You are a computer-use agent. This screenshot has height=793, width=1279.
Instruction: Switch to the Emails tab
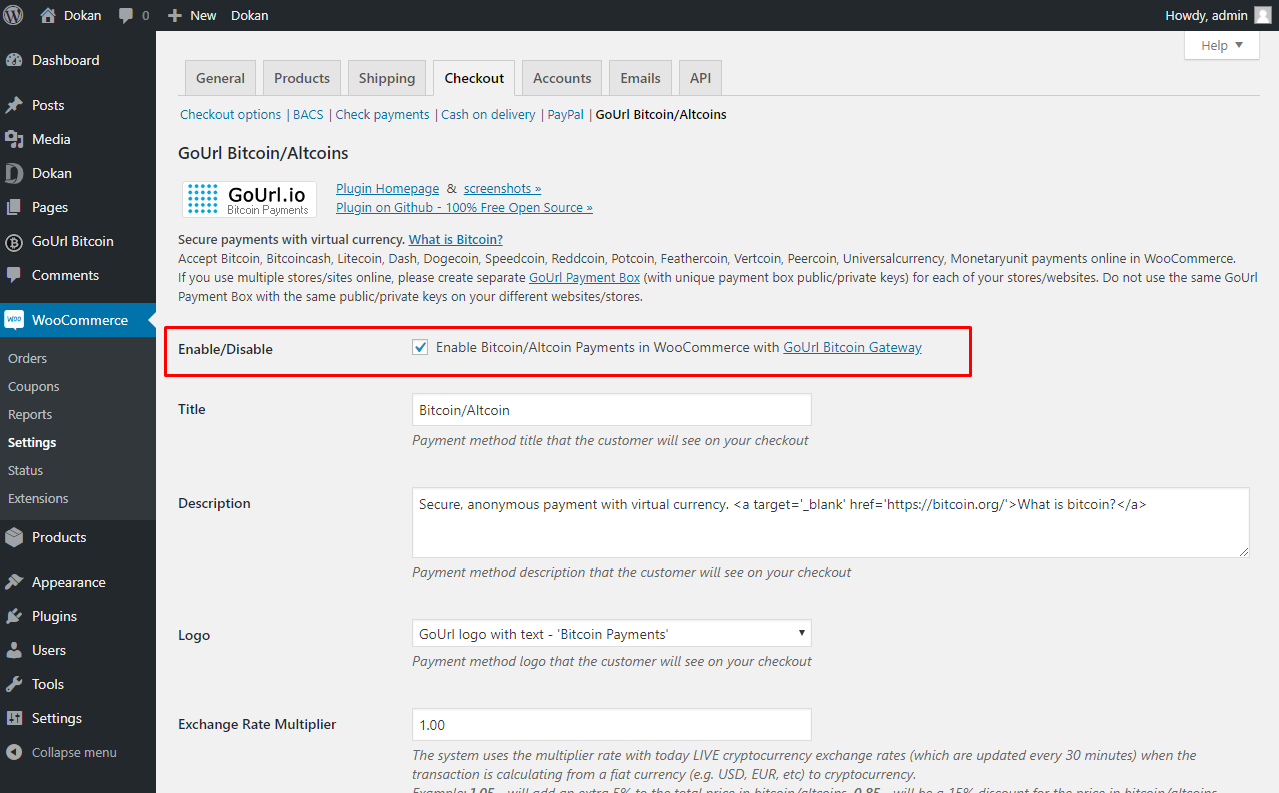click(x=640, y=78)
